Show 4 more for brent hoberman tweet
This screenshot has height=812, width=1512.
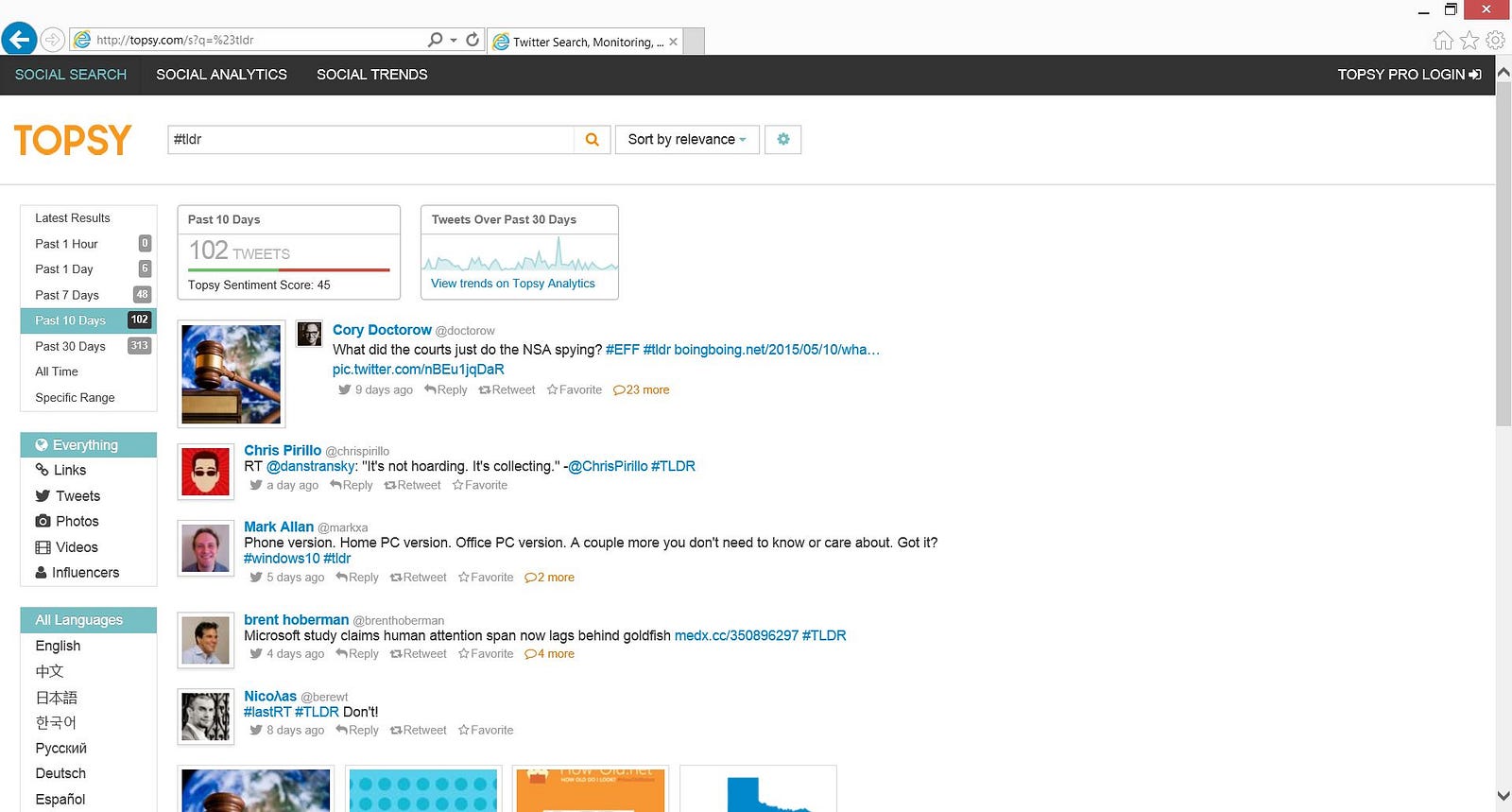(x=549, y=654)
